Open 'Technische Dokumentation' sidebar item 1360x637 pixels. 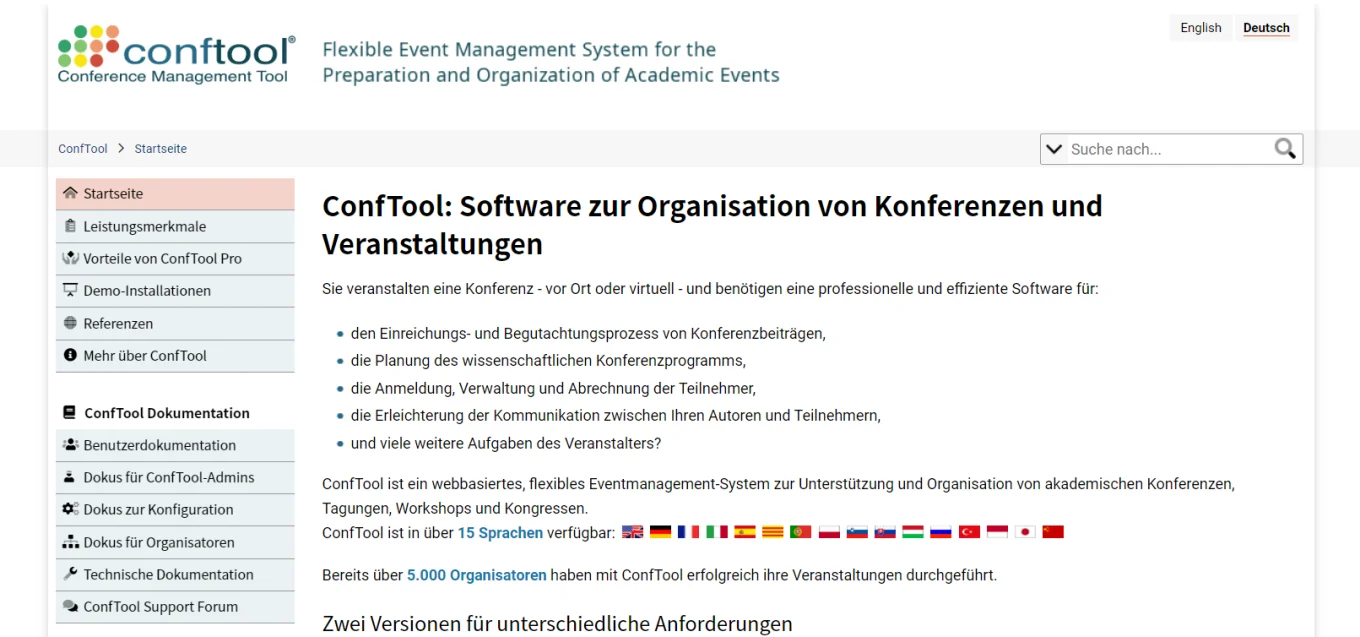tap(175, 574)
